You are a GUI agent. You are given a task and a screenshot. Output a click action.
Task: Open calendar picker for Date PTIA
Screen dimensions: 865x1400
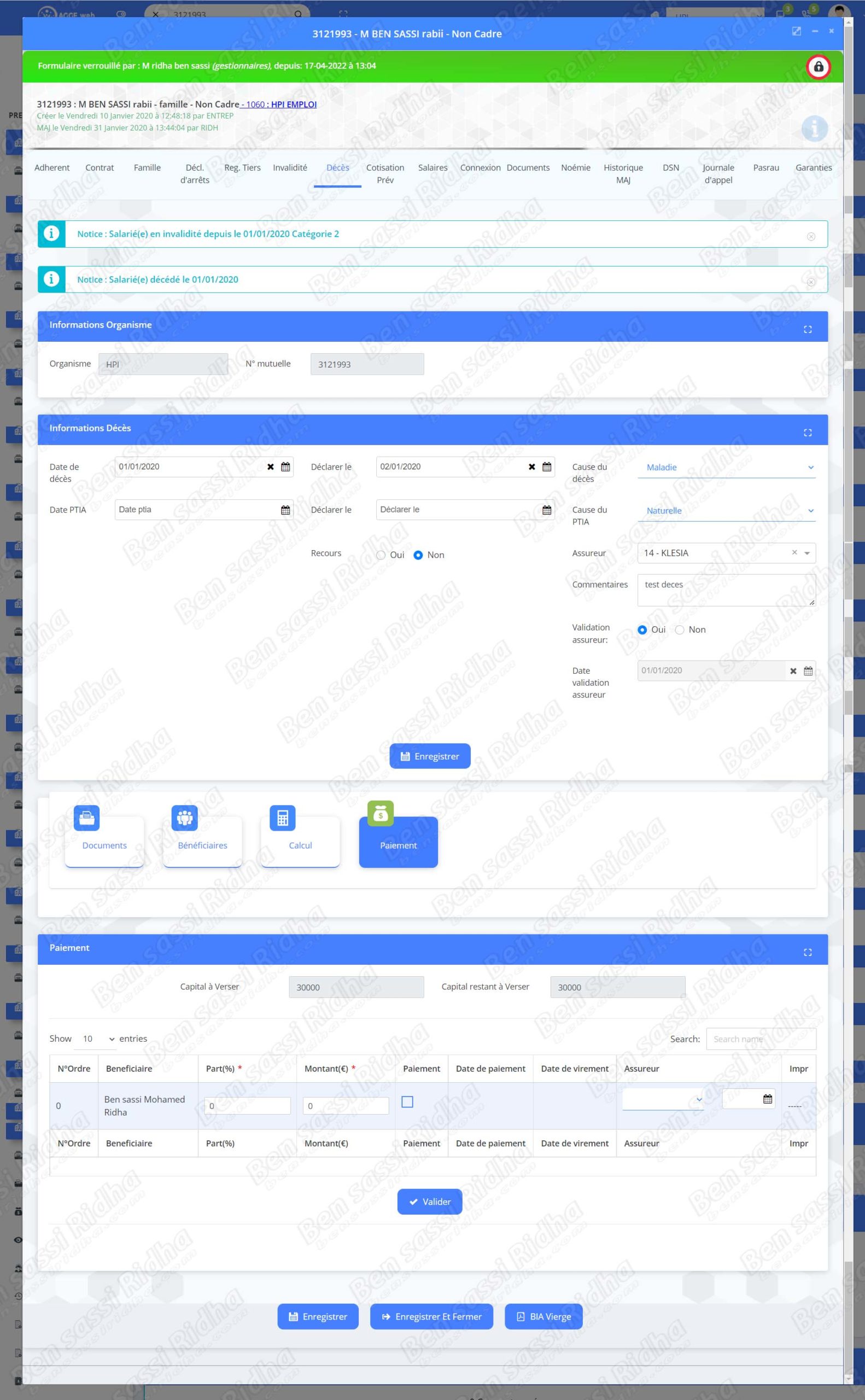coord(285,510)
